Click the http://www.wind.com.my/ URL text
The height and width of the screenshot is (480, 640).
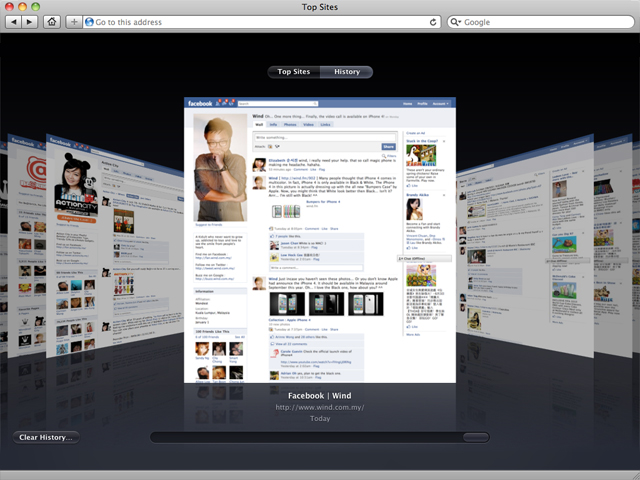coord(320,407)
